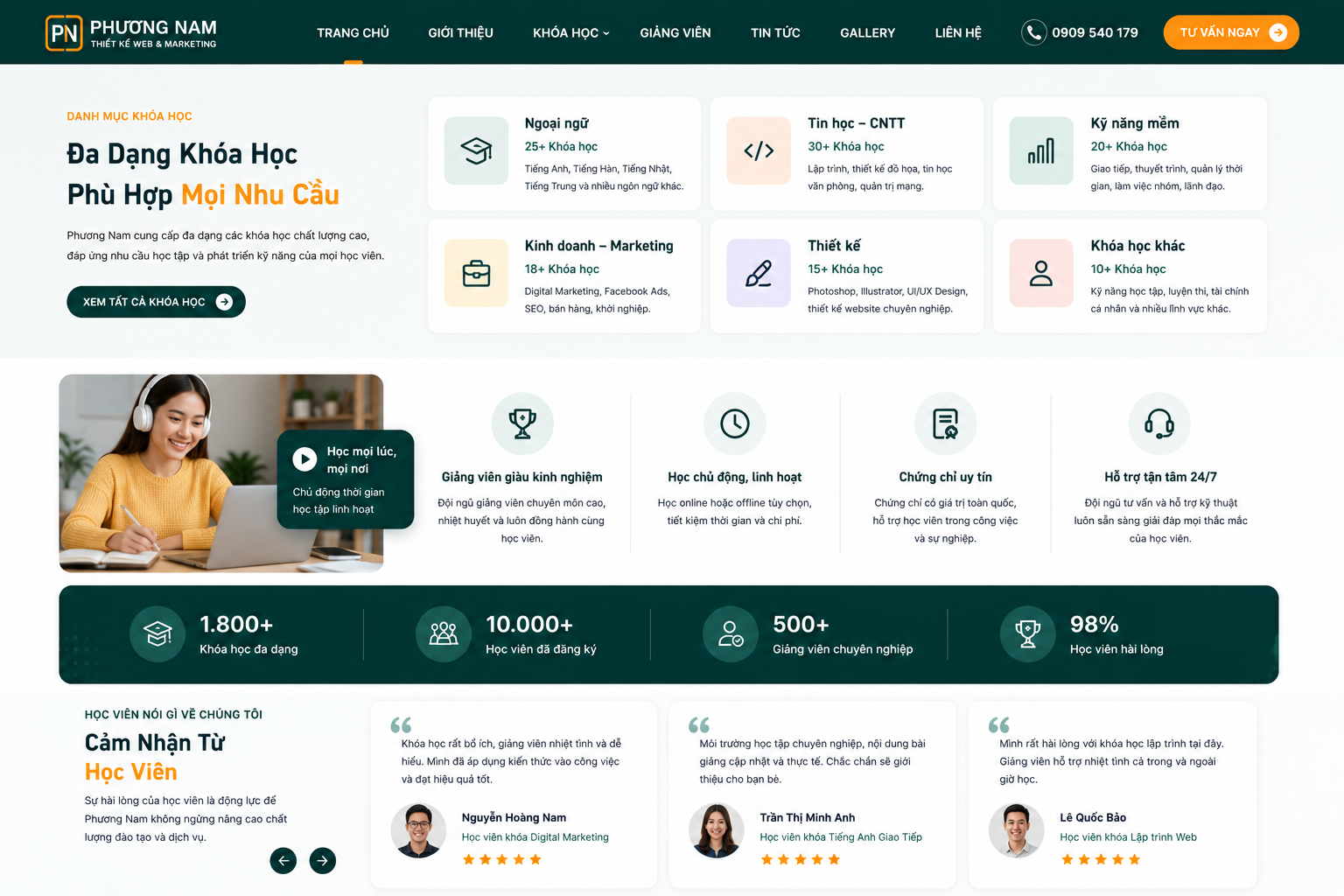Go to previous testimonial with left arrow

coord(283,861)
